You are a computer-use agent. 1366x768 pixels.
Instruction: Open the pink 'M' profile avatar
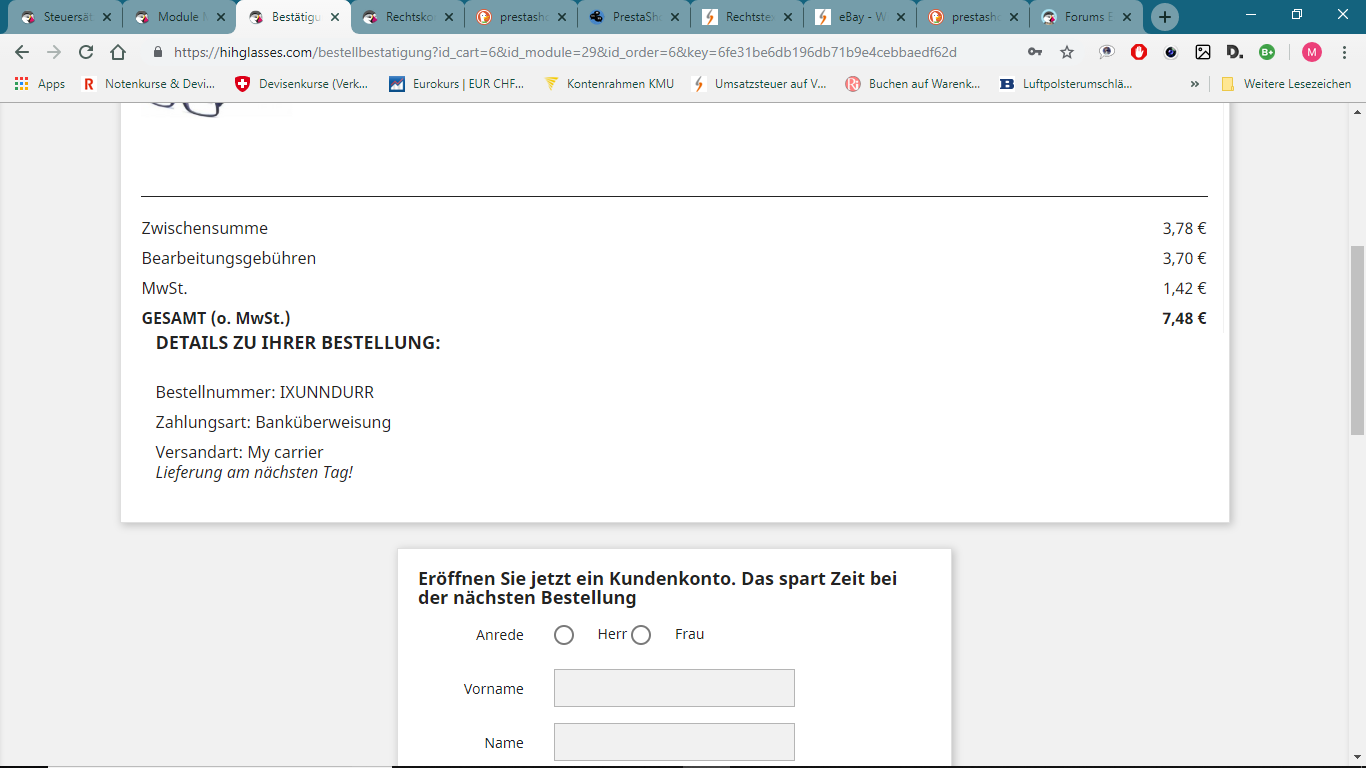(x=1312, y=52)
